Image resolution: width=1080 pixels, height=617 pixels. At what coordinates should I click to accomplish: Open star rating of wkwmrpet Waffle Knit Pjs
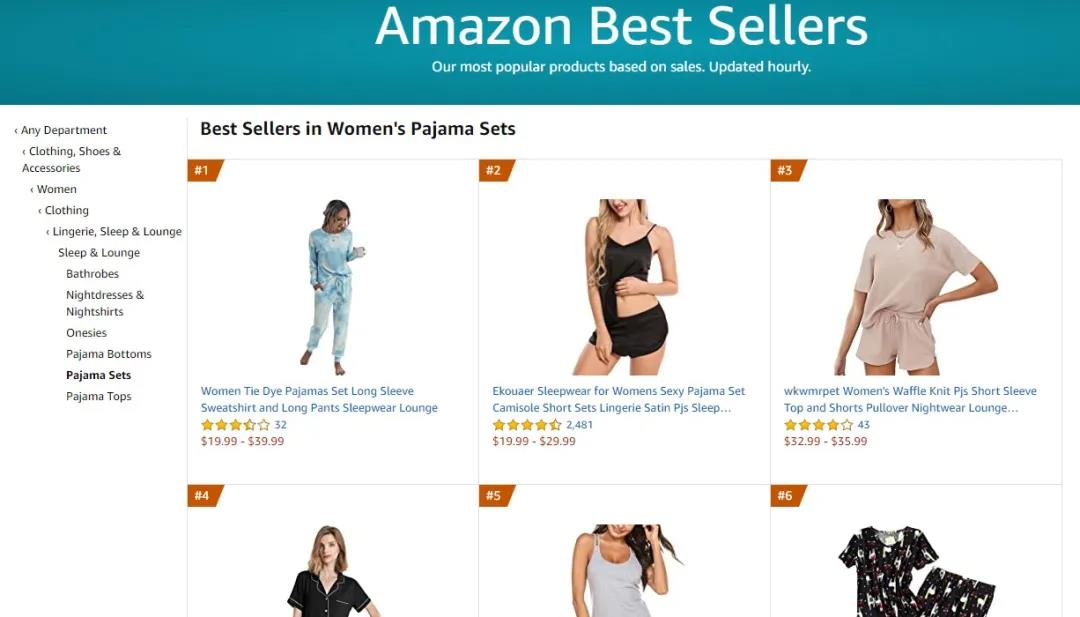click(x=819, y=425)
